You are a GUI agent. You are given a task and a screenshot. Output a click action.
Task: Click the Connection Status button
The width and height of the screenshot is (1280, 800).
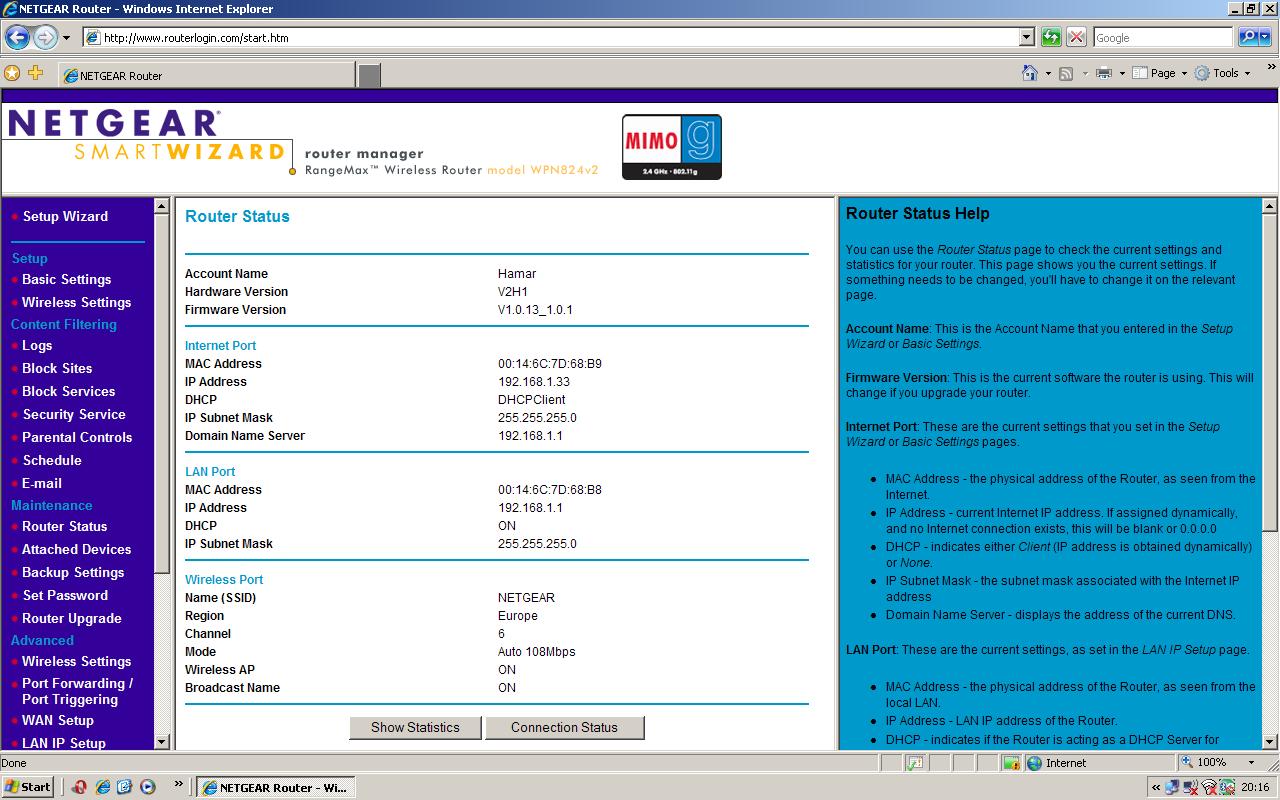tap(564, 727)
